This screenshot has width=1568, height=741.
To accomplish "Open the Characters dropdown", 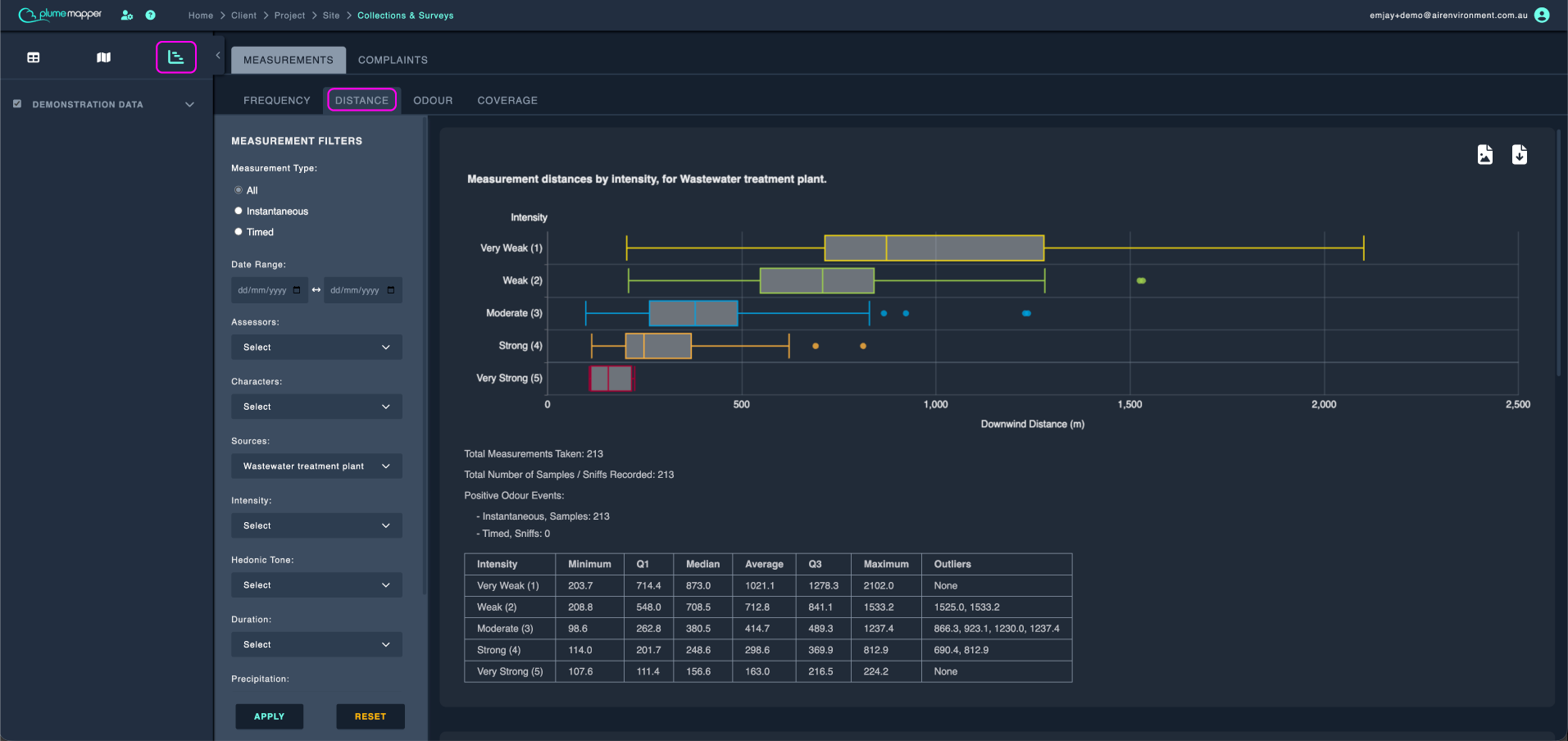I will 316,407.
